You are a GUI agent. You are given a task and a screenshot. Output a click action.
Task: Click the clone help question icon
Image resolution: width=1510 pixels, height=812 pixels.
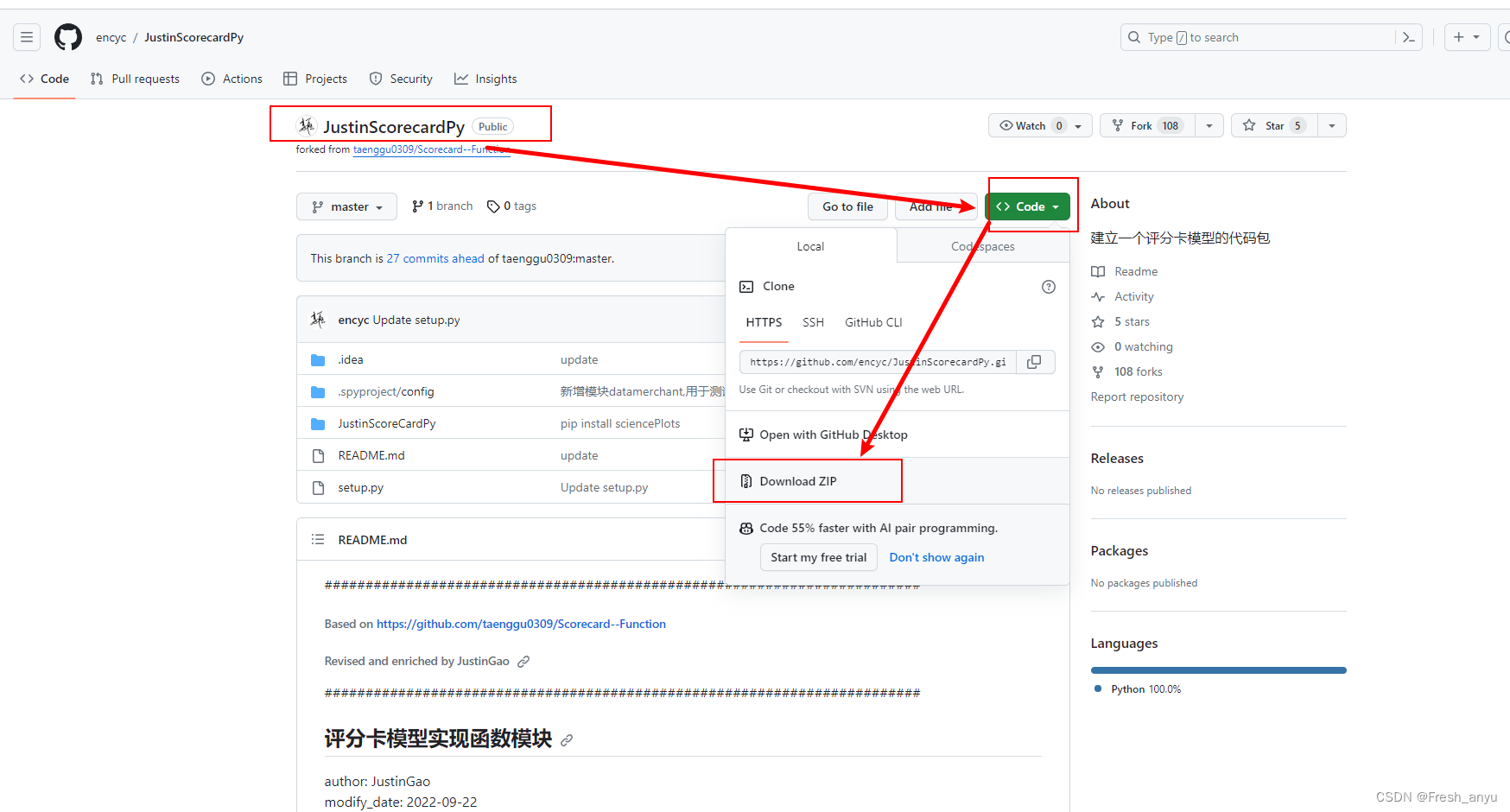point(1049,287)
